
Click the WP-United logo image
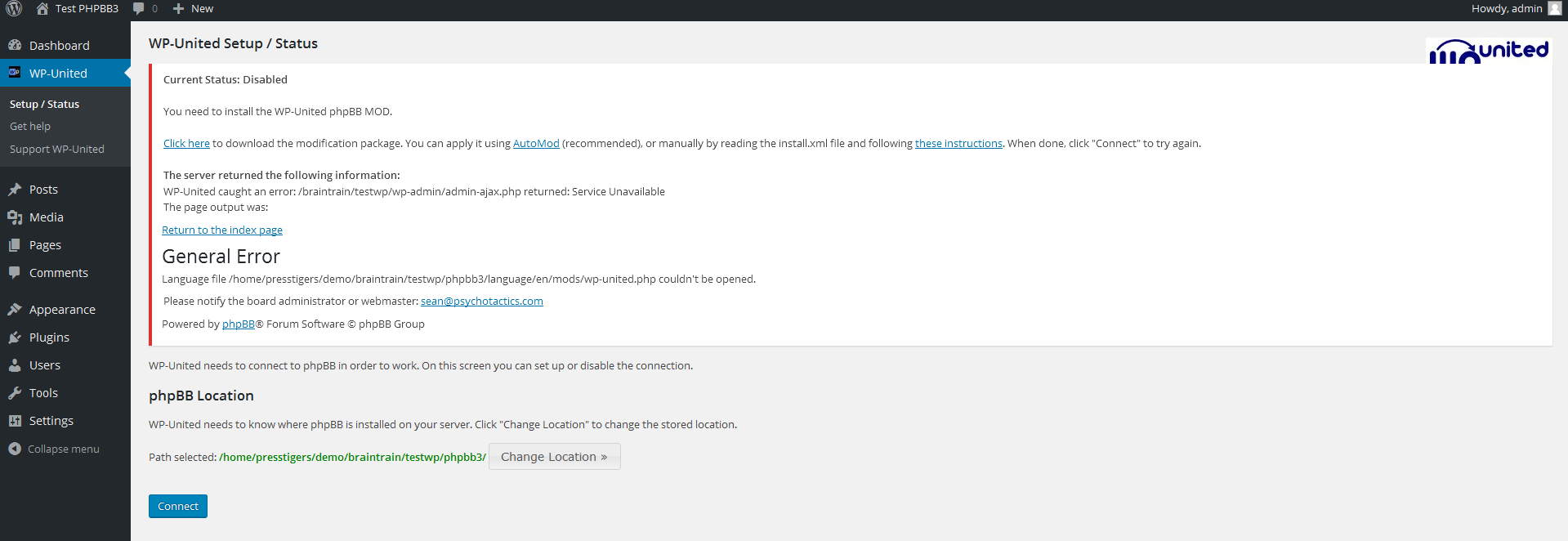(1488, 51)
